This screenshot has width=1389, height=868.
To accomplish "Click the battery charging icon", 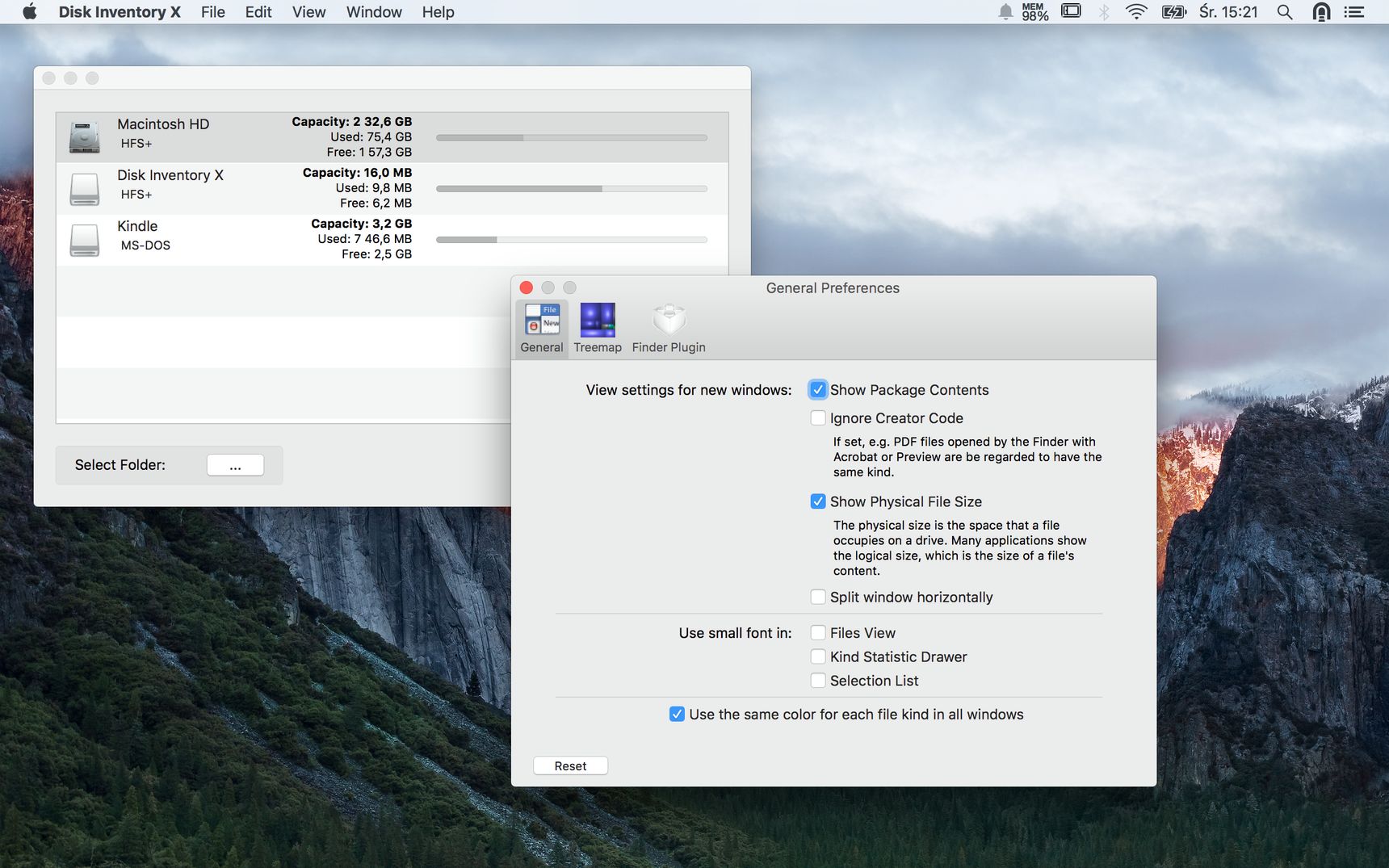I will [x=1173, y=11].
